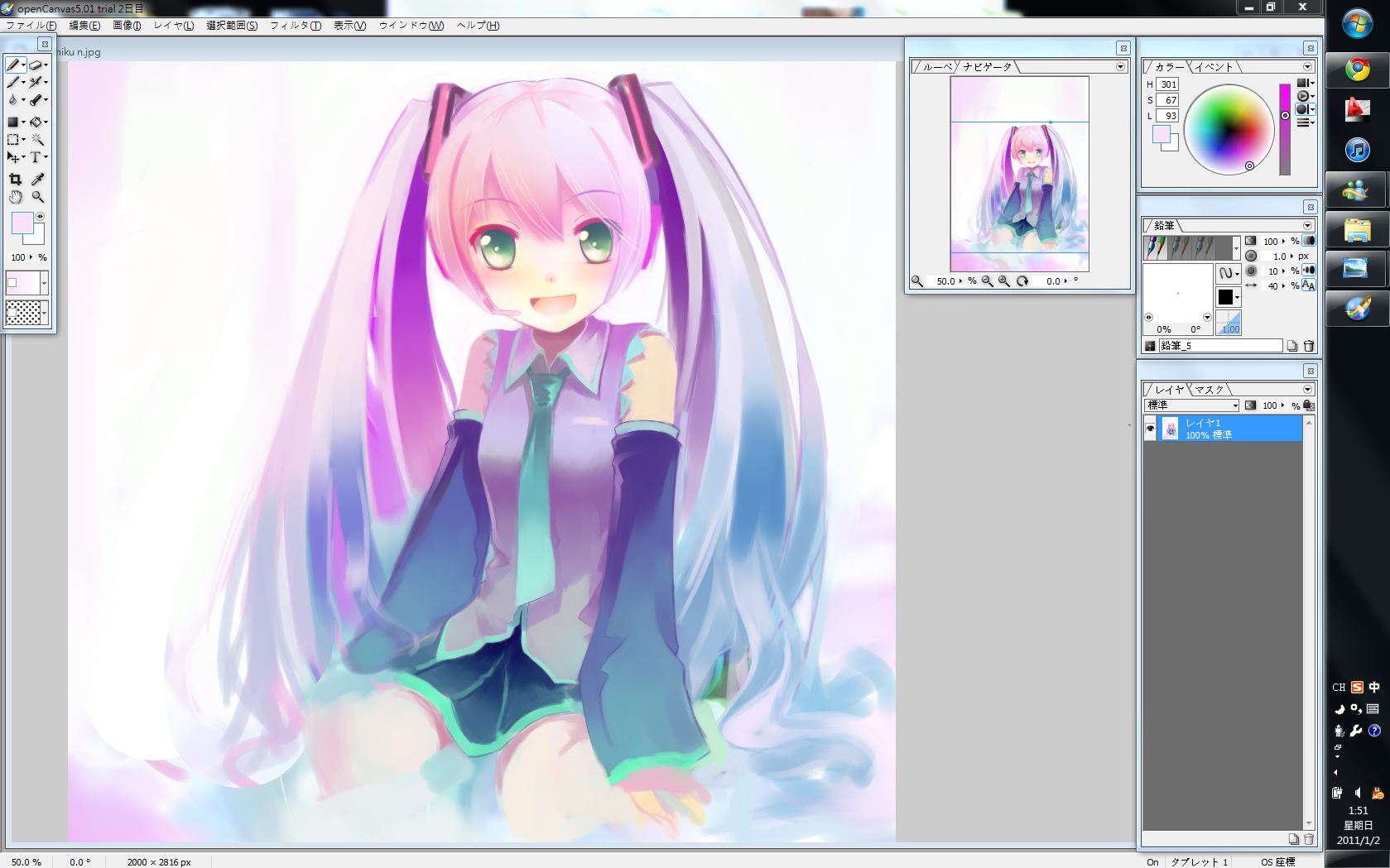
Task: Open the stroke curve type dropdown
Action: 1228,272
